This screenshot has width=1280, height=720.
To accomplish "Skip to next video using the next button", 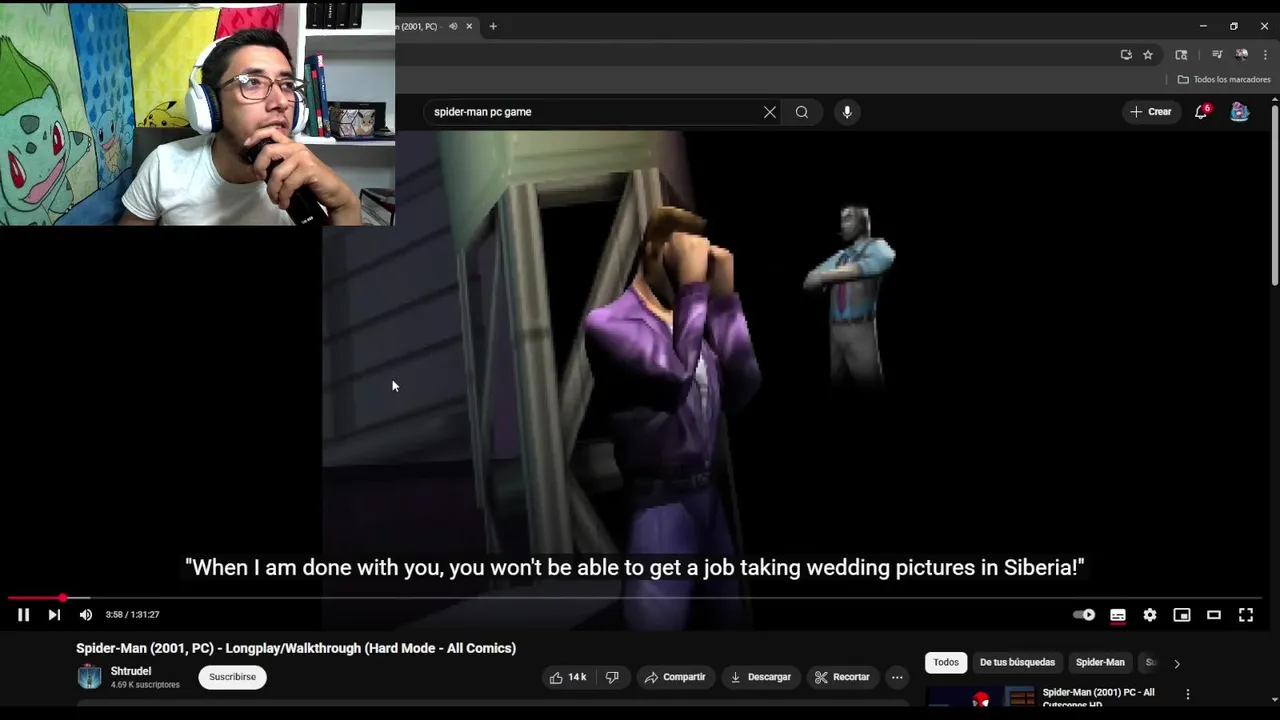I will pos(54,615).
